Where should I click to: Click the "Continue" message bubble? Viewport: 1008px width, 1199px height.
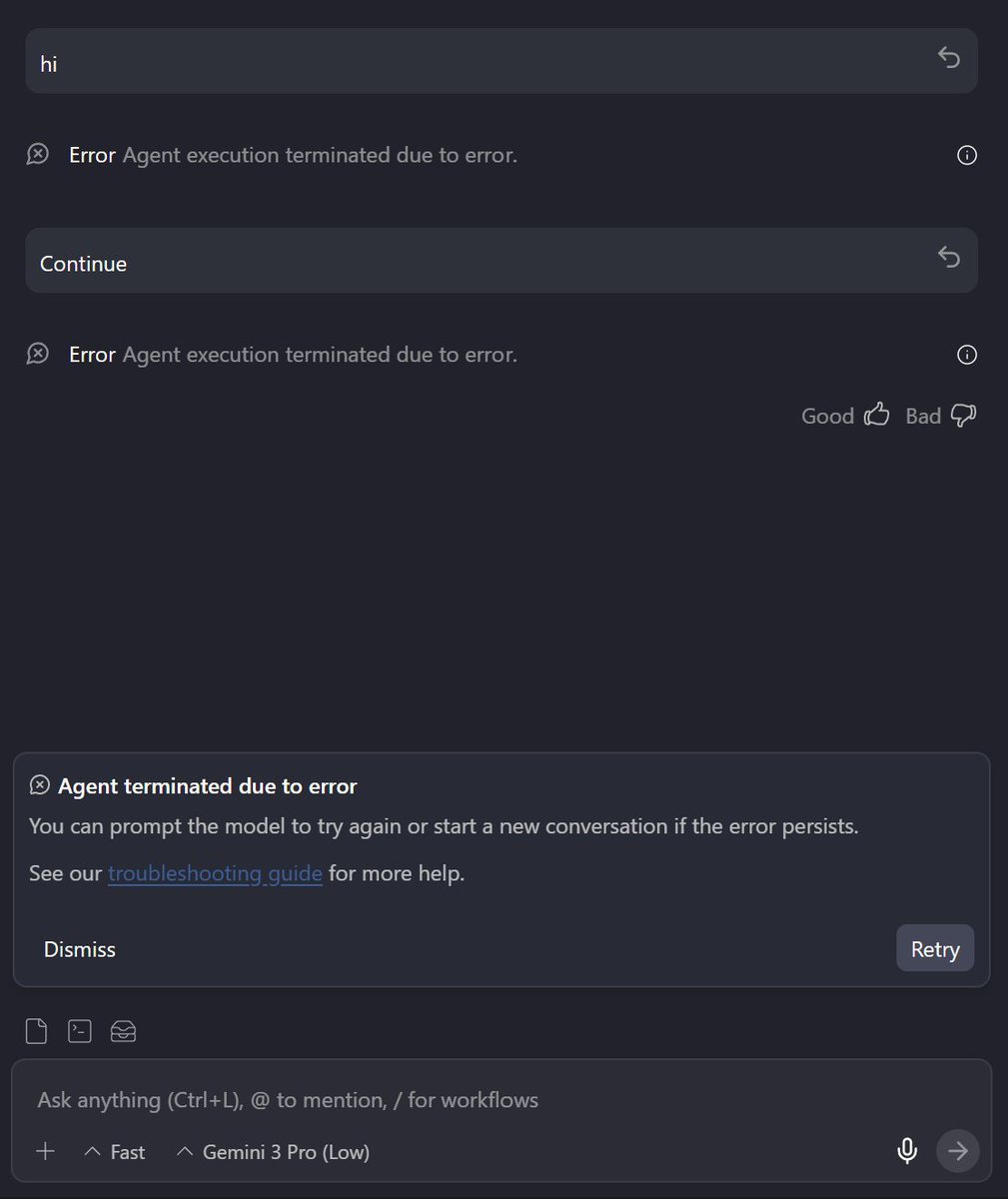click(502, 260)
